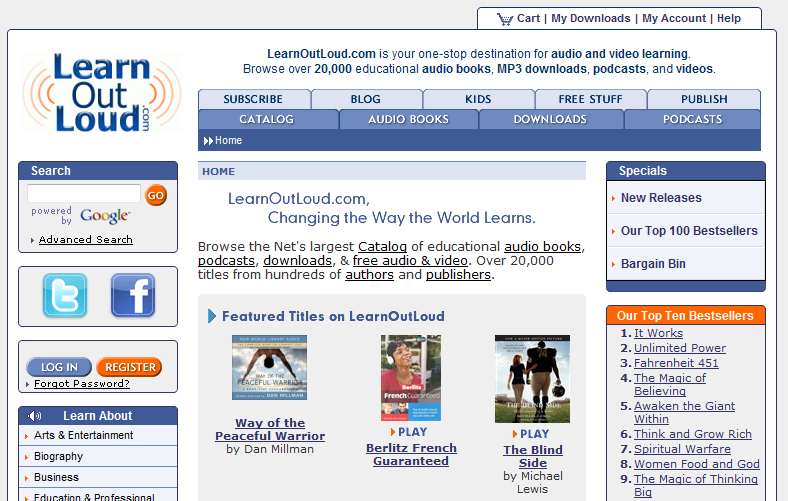Open bestseller Think and Grow Rich
Screen dimensions: 788x501
693,434
